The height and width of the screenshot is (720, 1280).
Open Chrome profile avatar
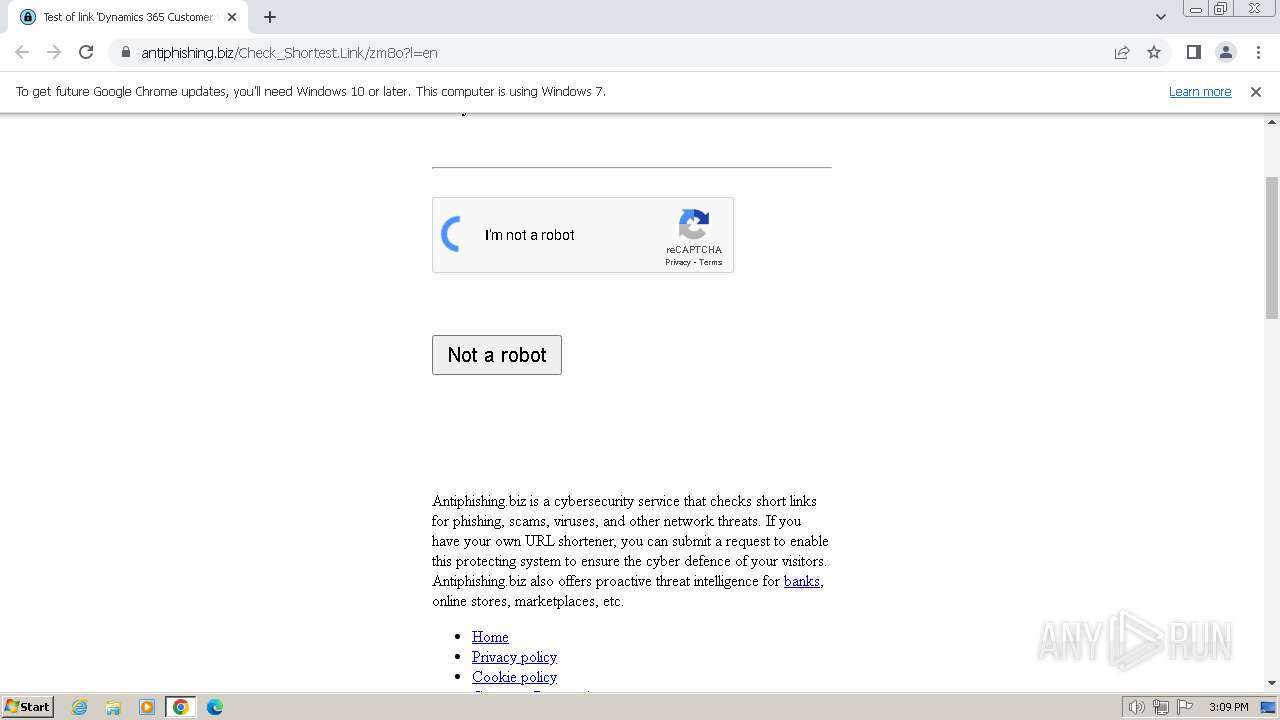(x=1226, y=52)
